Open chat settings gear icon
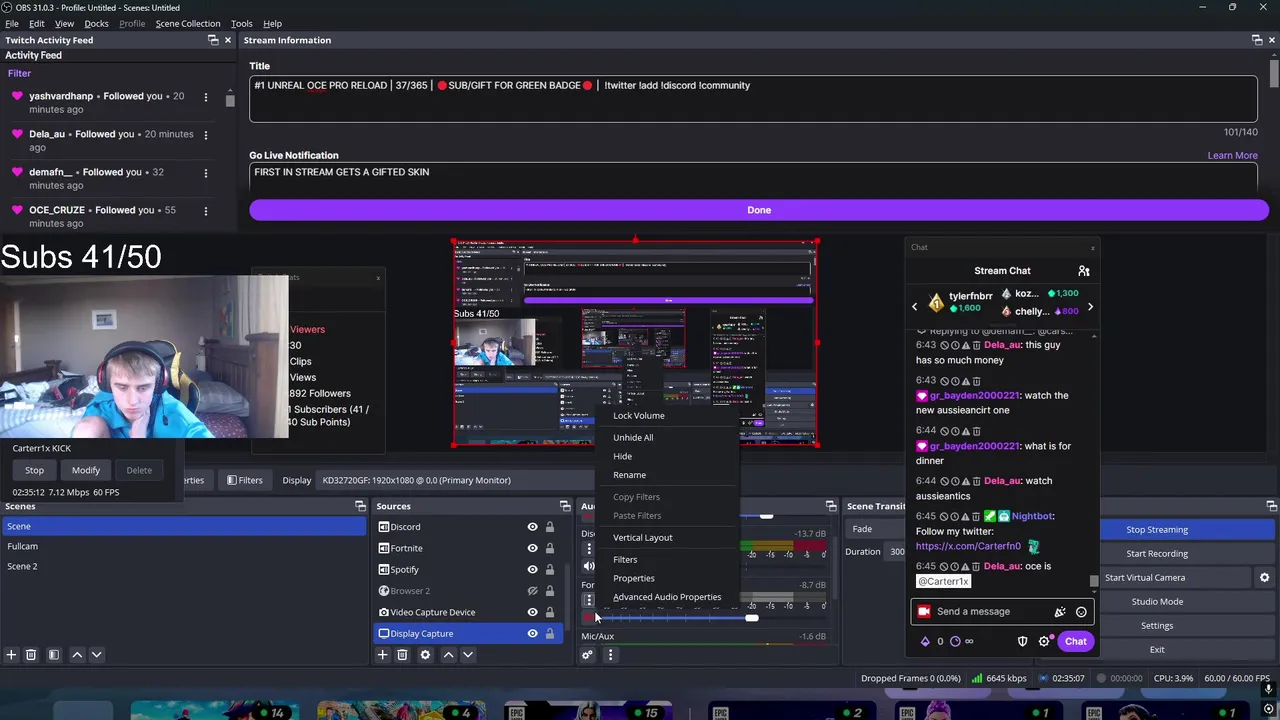Image resolution: width=1280 pixels, height=720 pixels. pos(1044,641)
